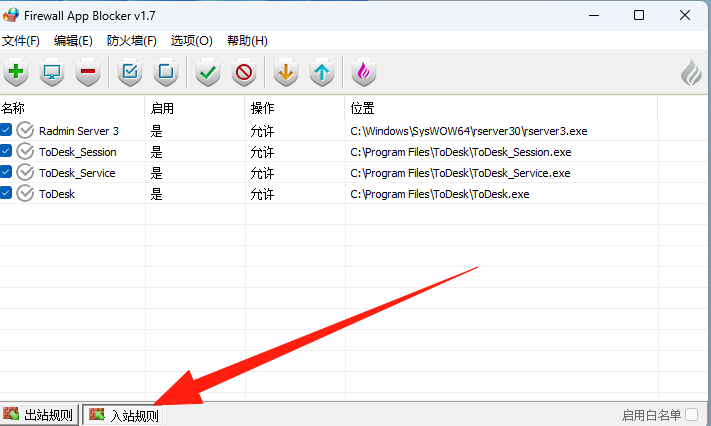This screenshot has width=711, height=426.
Task: Click the green checkmark allow icon
Action: [x=208, y=72]
